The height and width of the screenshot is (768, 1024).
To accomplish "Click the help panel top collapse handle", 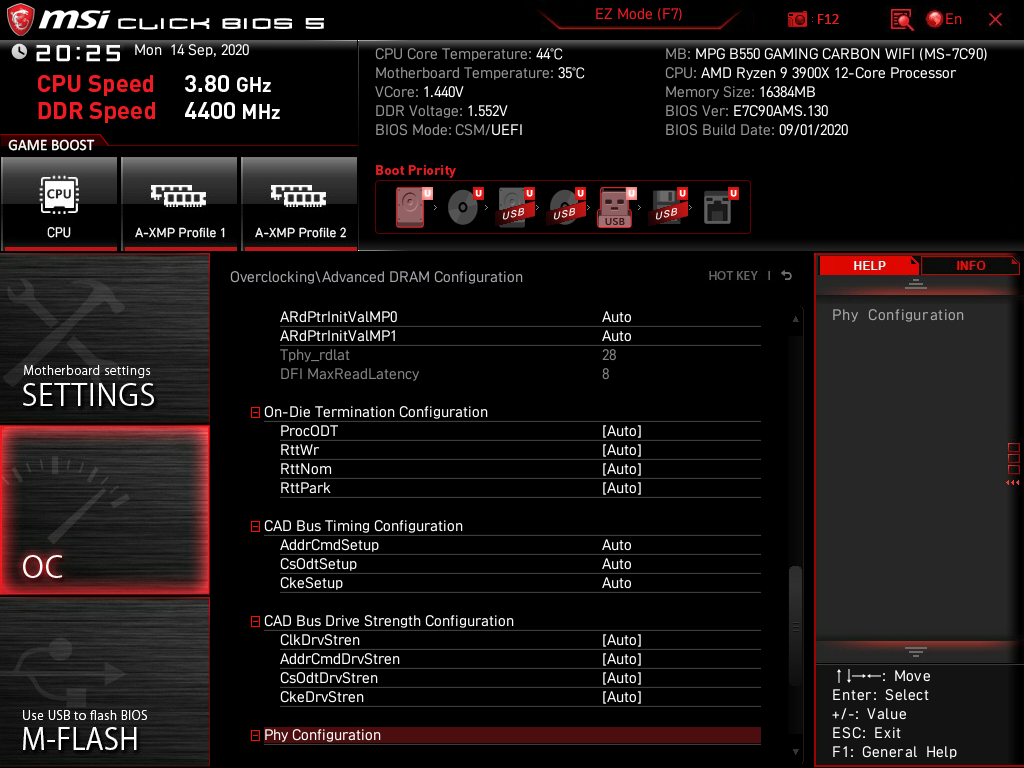I will coord(916,284).
